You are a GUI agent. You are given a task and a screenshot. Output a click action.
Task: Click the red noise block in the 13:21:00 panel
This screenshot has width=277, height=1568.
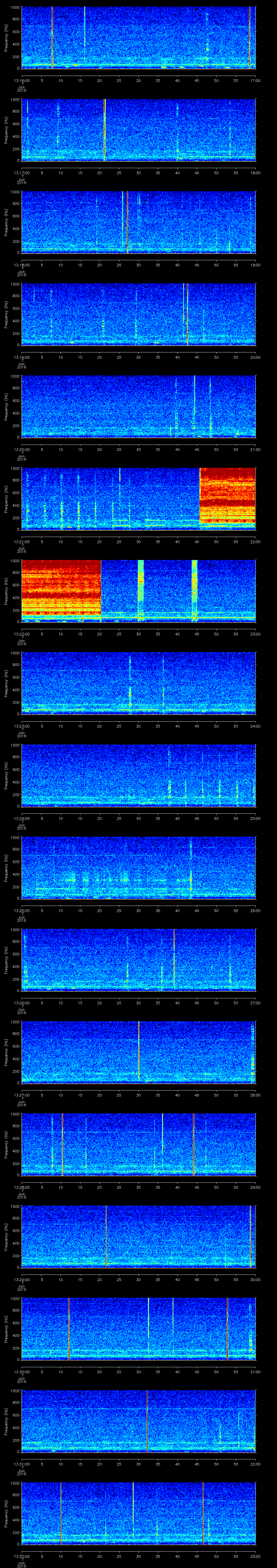tap(228, 495)
